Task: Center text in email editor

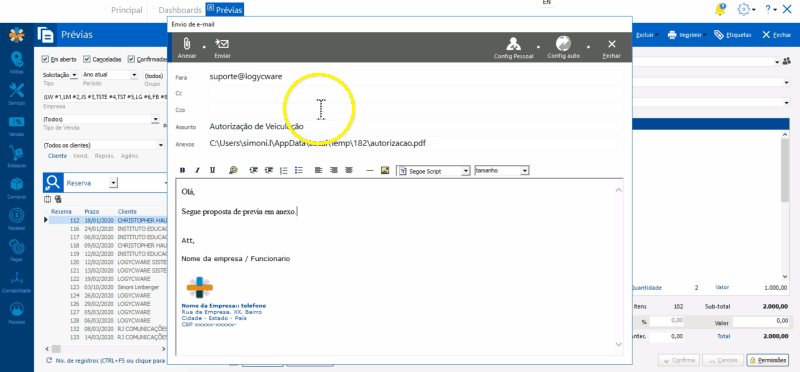Action: click(349, 170)
